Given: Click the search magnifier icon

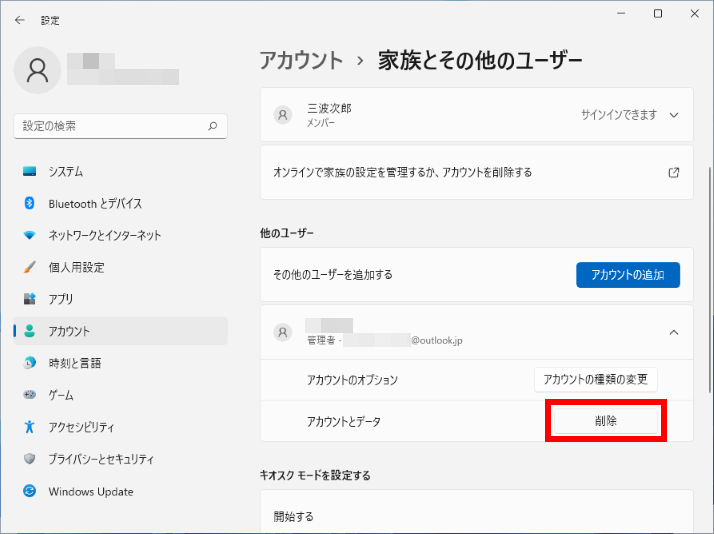Looking at the screenshot, I should (213, 126).
